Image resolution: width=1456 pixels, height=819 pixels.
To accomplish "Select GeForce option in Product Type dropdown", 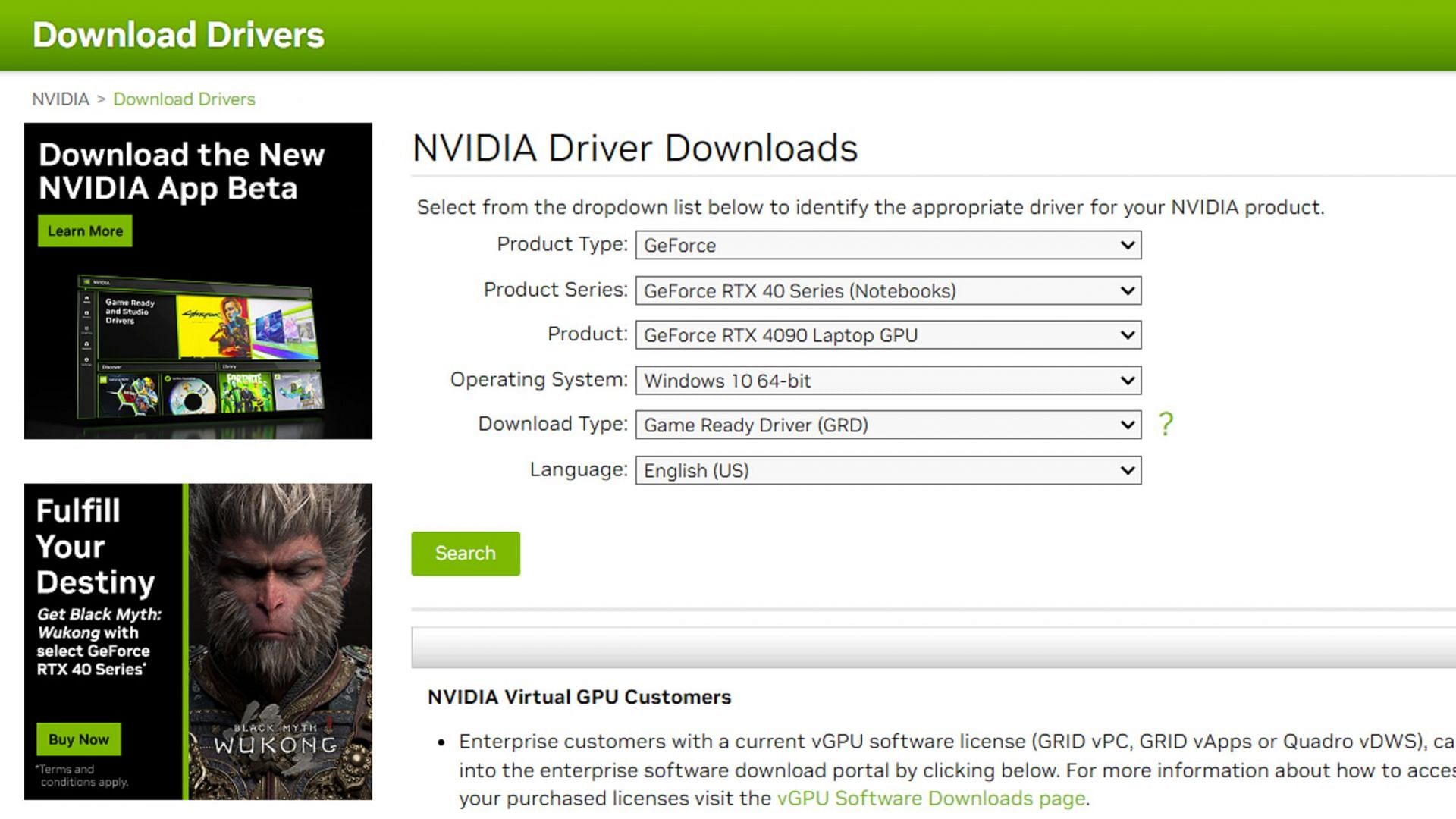I will 887,245.
